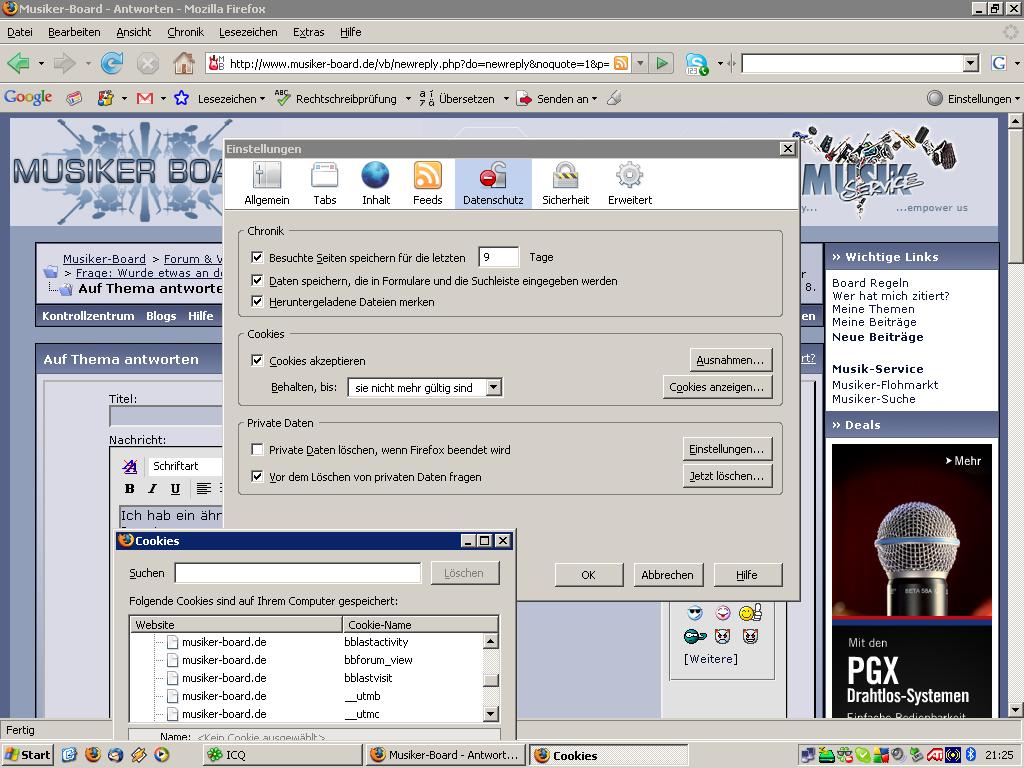Insert the sunglasses smiley

(695, 613)
